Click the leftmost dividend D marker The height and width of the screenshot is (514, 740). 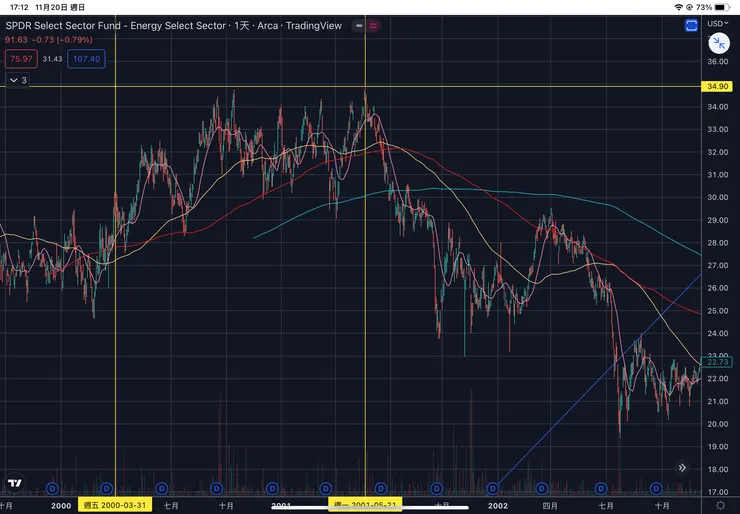coord(52,488)
